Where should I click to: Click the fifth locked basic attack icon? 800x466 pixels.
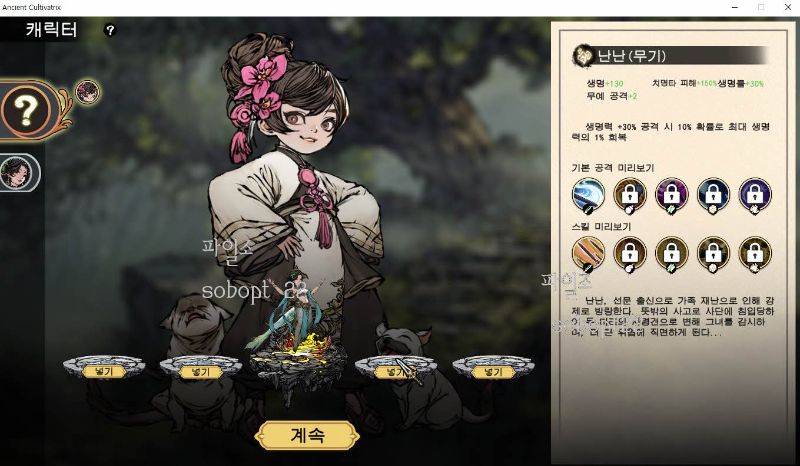coord(755,194)
